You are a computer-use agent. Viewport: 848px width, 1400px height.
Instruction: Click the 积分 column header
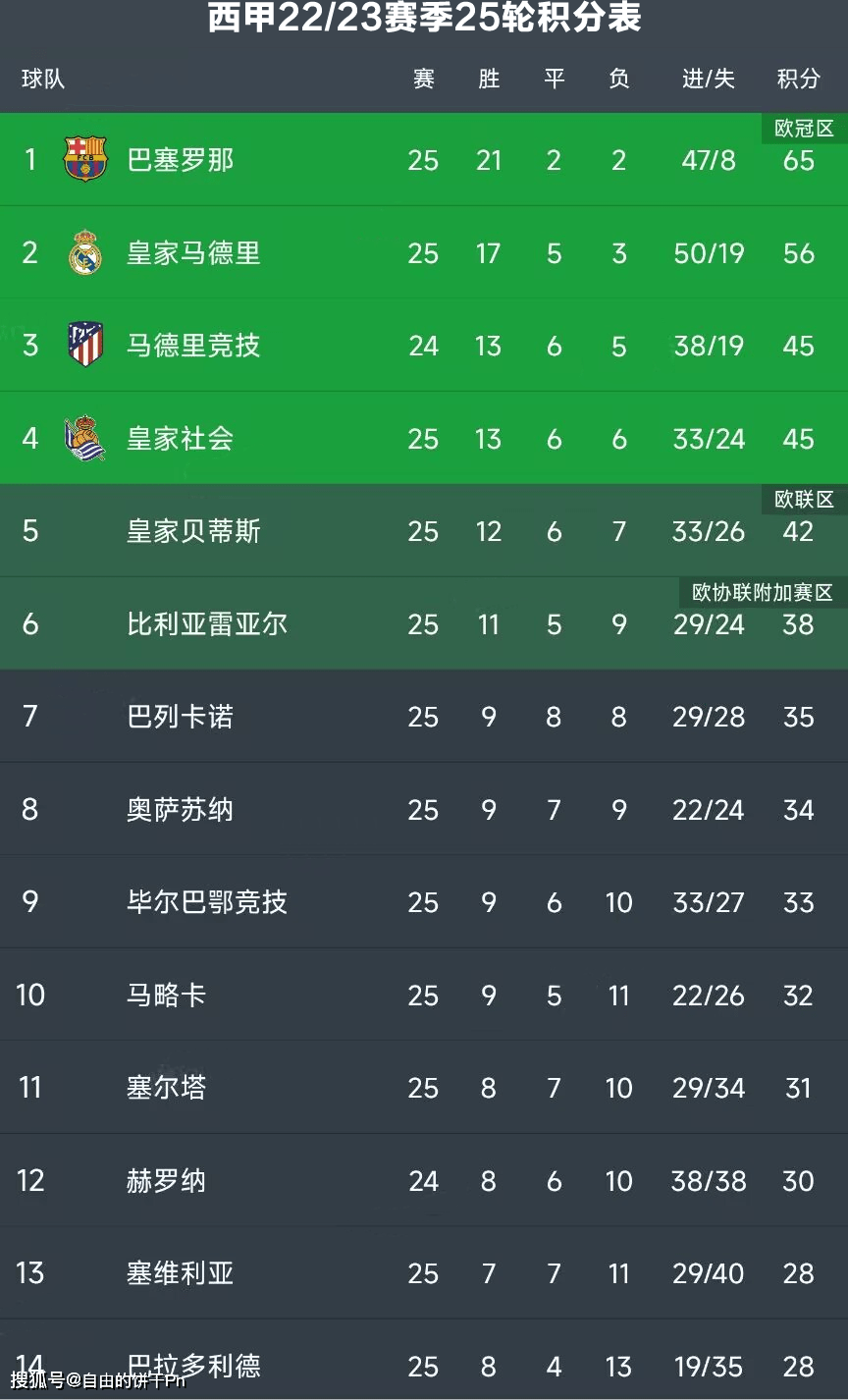click(x=798, y=79)
